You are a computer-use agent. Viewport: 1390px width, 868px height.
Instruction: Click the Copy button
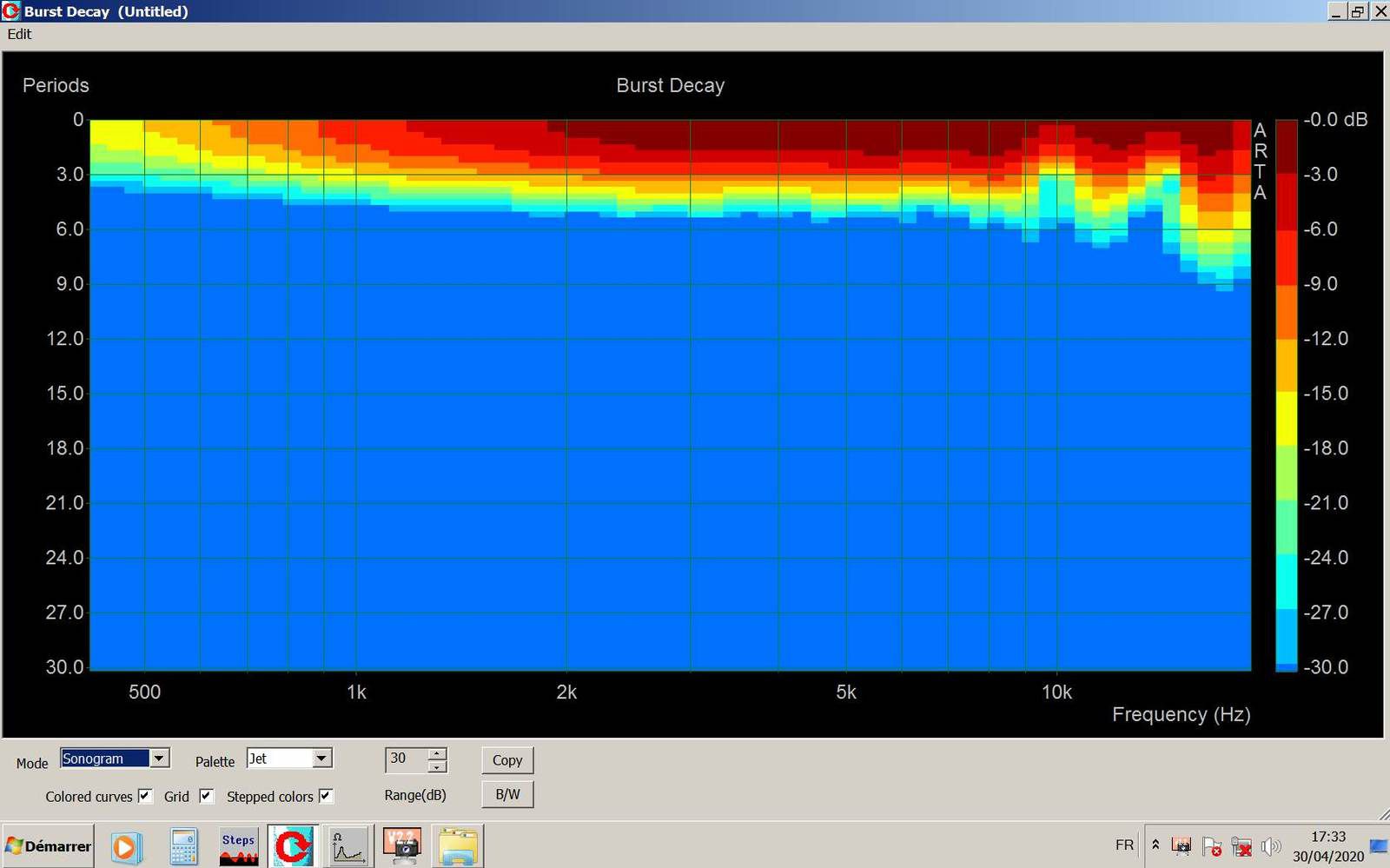pos(507,760)
